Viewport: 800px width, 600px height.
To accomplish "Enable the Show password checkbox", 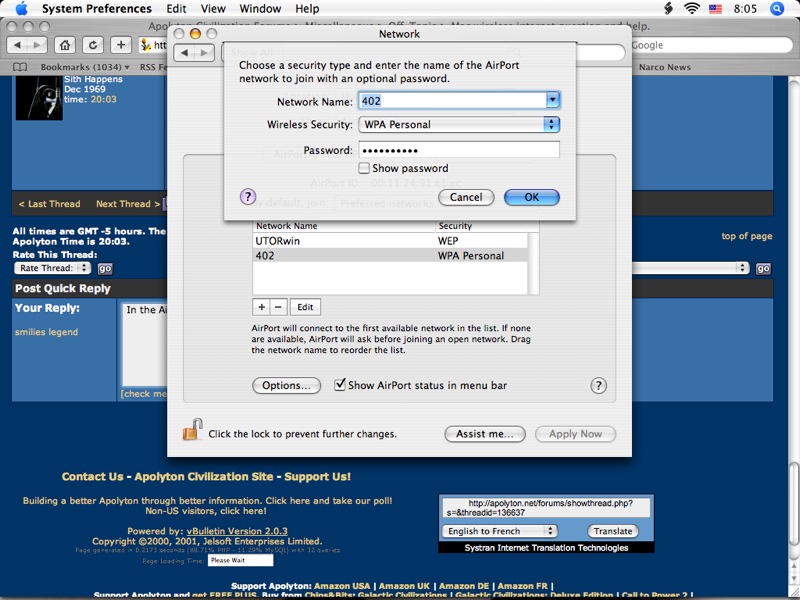I will [x=364, y=169].
